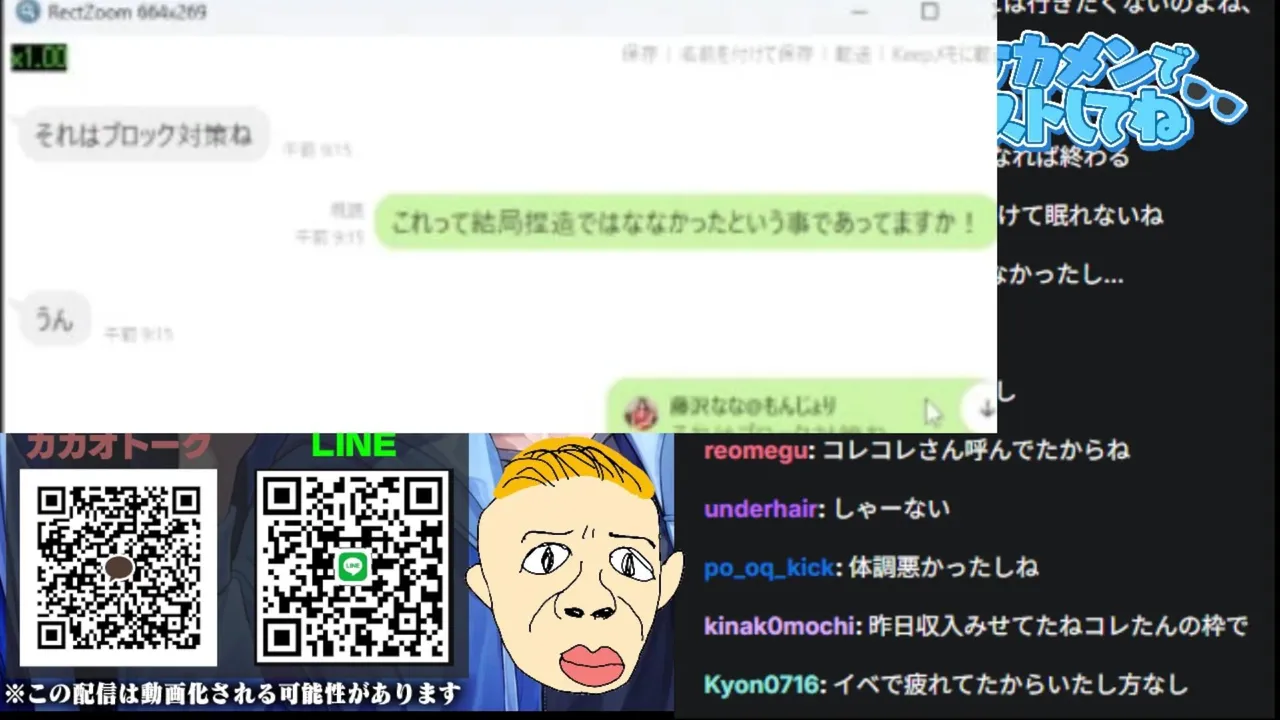Click chat message コレコレさん呼んでたからね
1280x720 pixels.
point(976,451)
